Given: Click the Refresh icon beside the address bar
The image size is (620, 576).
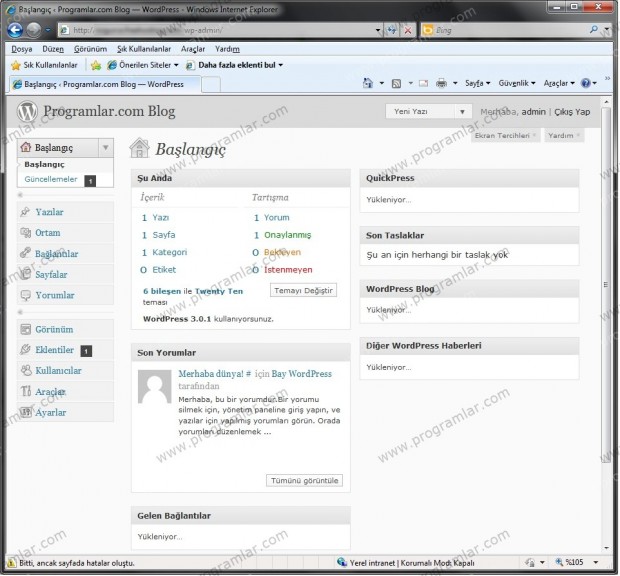Looking at the screenshot, I should [391, 30].
